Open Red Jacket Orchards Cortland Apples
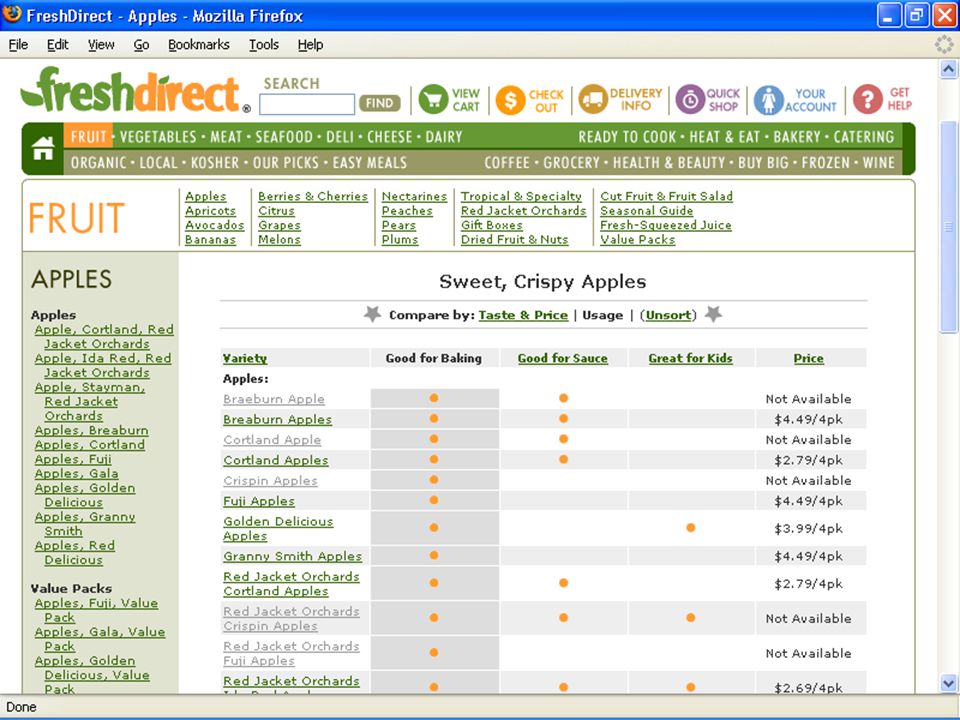Viewport: 960px width, 720px height. 291,584
